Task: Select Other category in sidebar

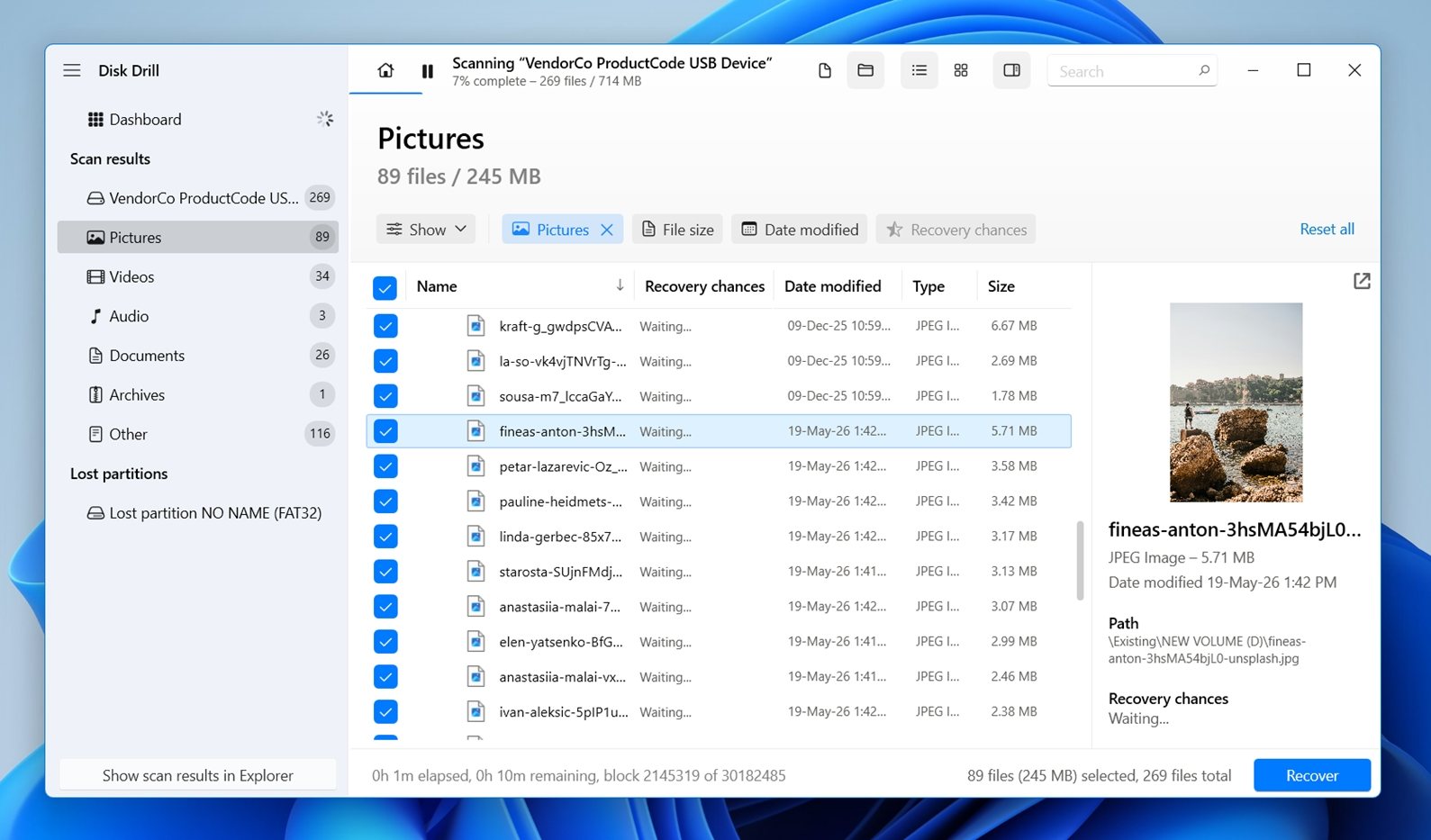Action: pyautogui.click(x=198, y=434)
